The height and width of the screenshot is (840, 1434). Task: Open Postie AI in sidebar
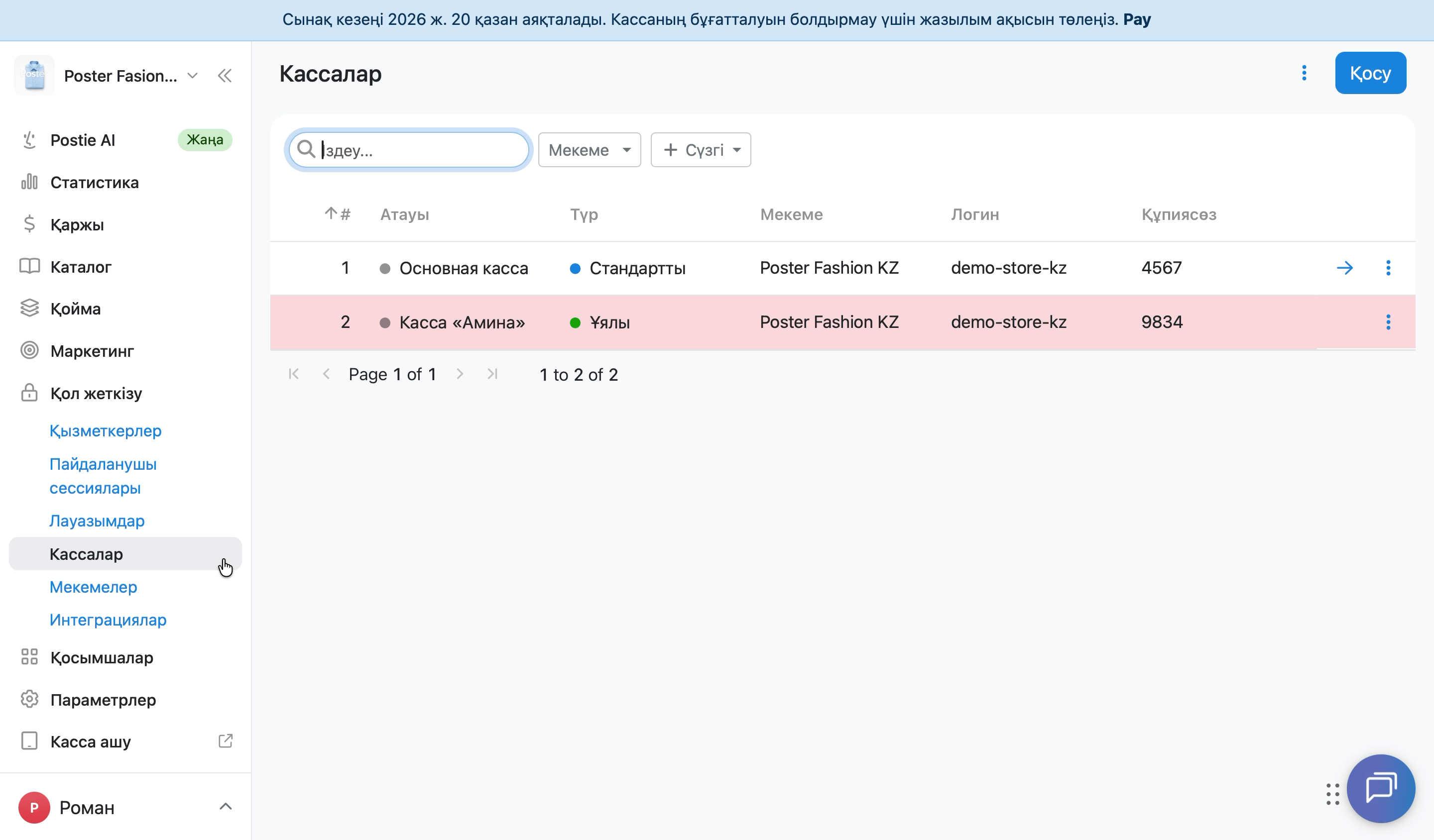click(125, 140)
